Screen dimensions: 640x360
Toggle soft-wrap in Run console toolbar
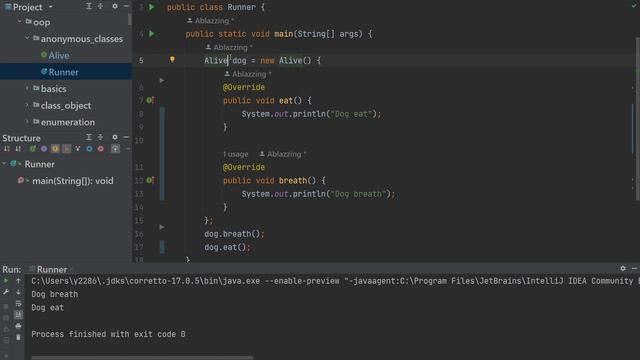18,304
